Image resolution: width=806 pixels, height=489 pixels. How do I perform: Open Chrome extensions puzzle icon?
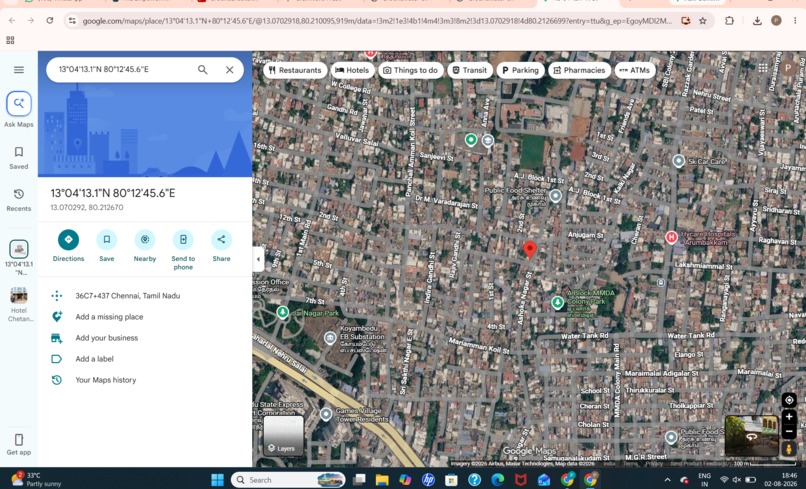click(729, 21)
